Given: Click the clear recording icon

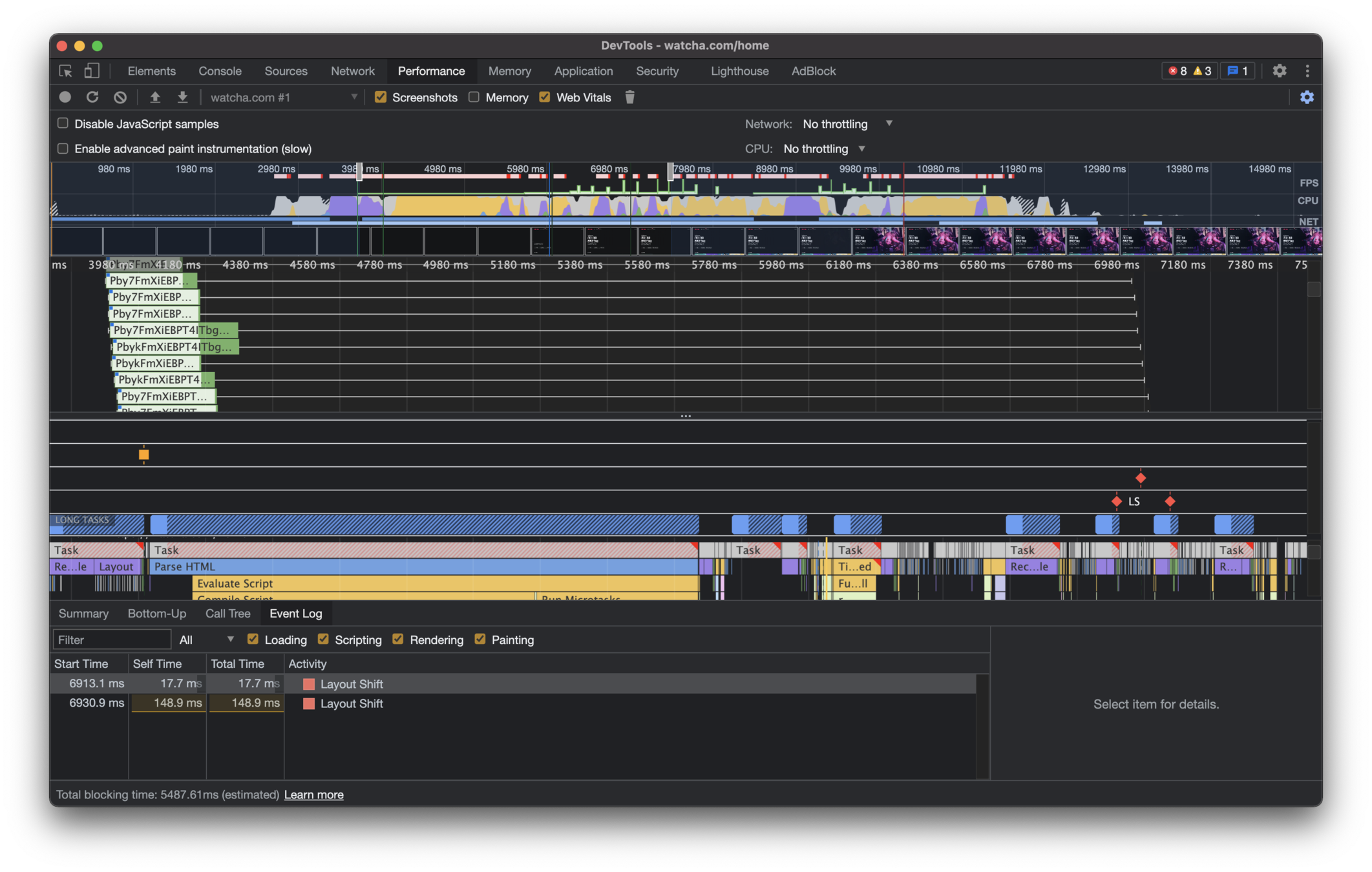Looking at the screenshot, I should tap(120, 98).
